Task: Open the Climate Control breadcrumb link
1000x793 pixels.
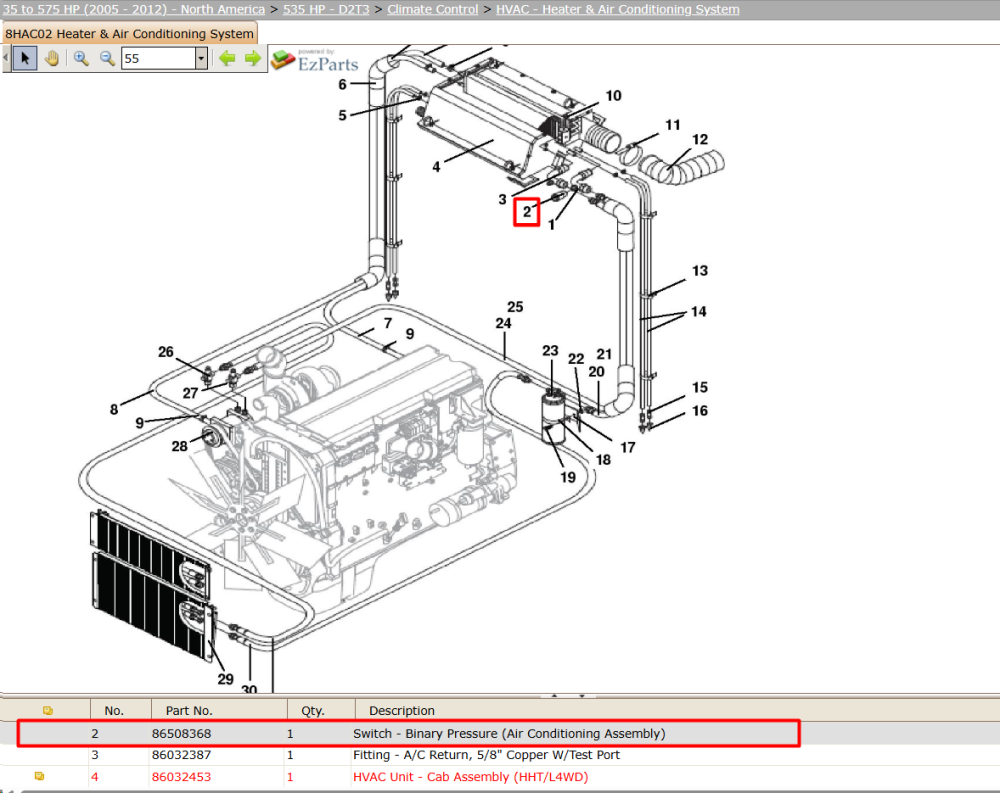Action: [432, 10]
